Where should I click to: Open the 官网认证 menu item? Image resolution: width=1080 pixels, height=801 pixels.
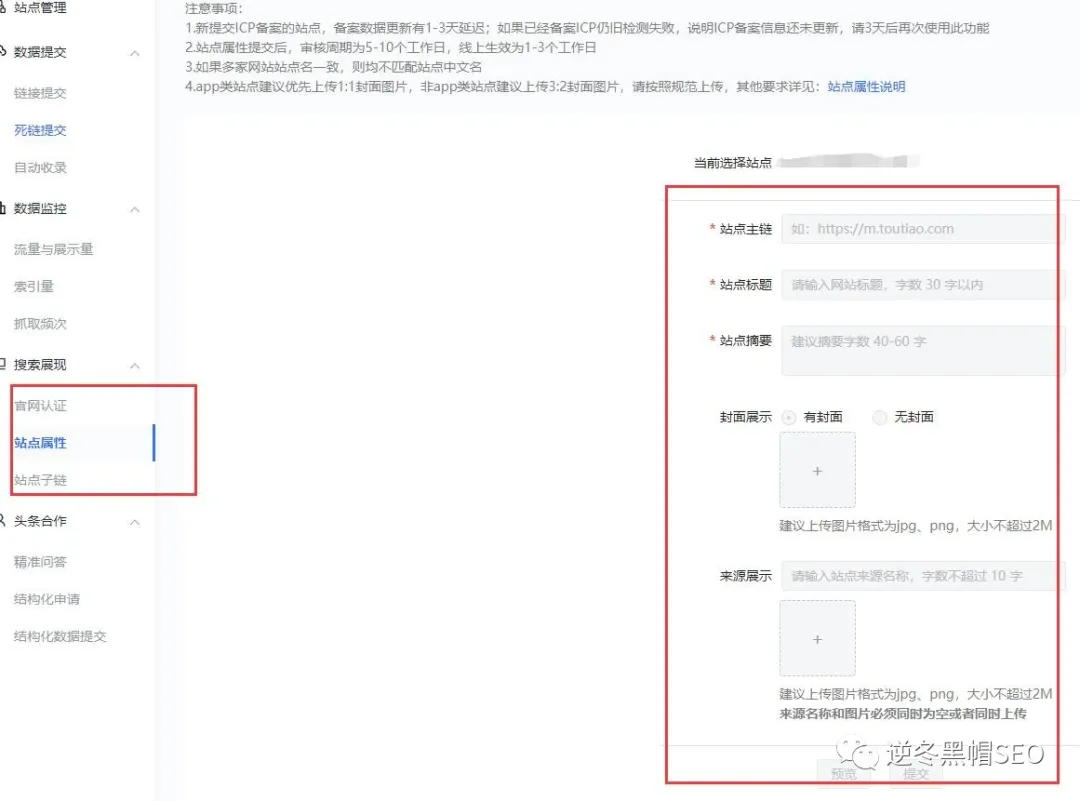40,405
